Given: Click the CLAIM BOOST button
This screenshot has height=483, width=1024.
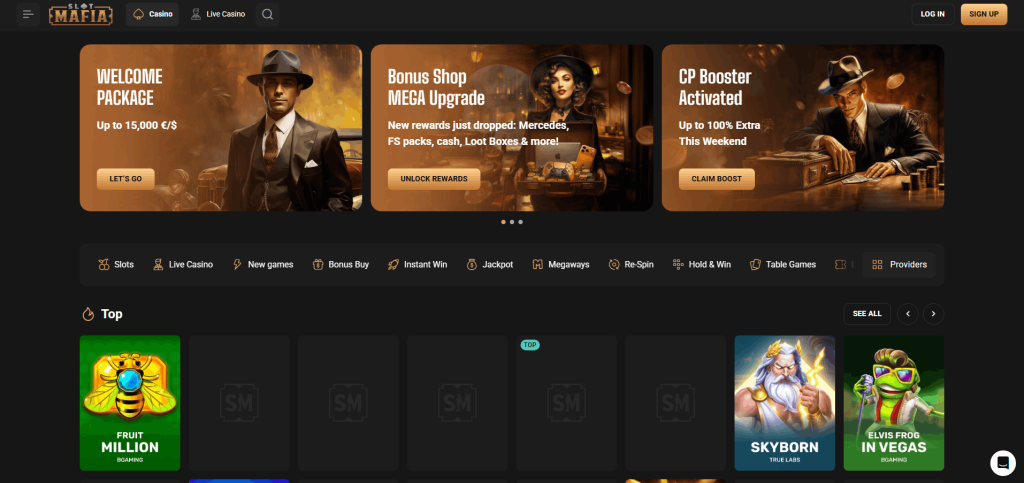Looking at the screenshot, I should (716, 179).
